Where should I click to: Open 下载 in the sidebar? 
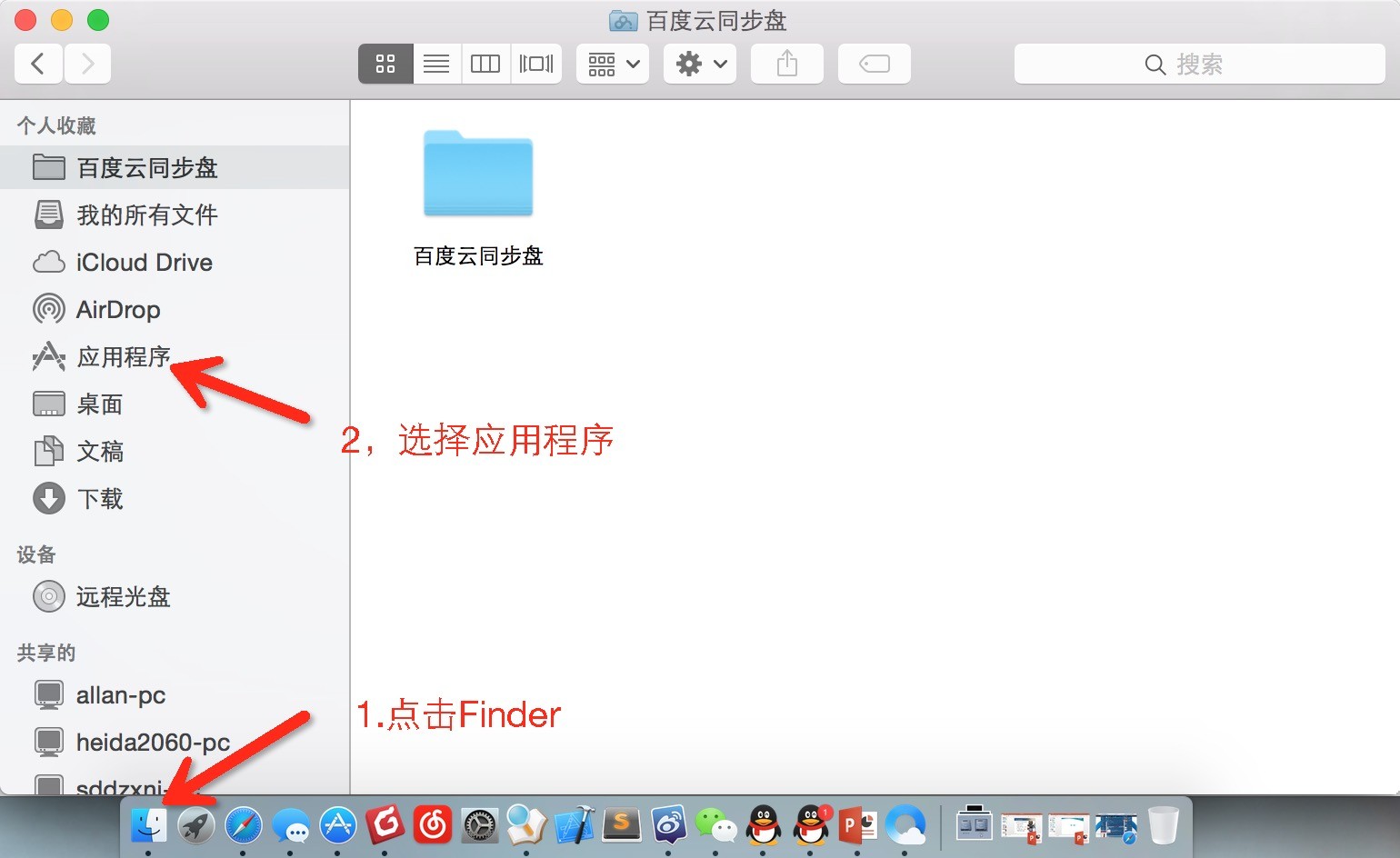175,498
